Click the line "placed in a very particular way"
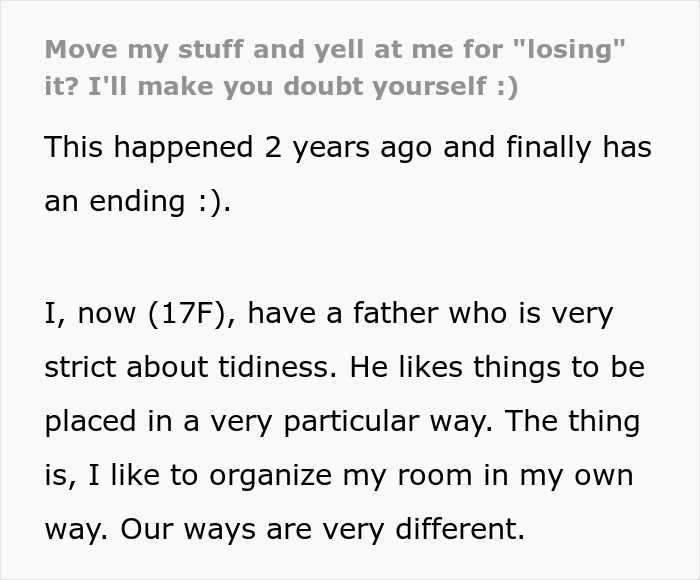This screenshot has height=580, width=700. [268, 420]
